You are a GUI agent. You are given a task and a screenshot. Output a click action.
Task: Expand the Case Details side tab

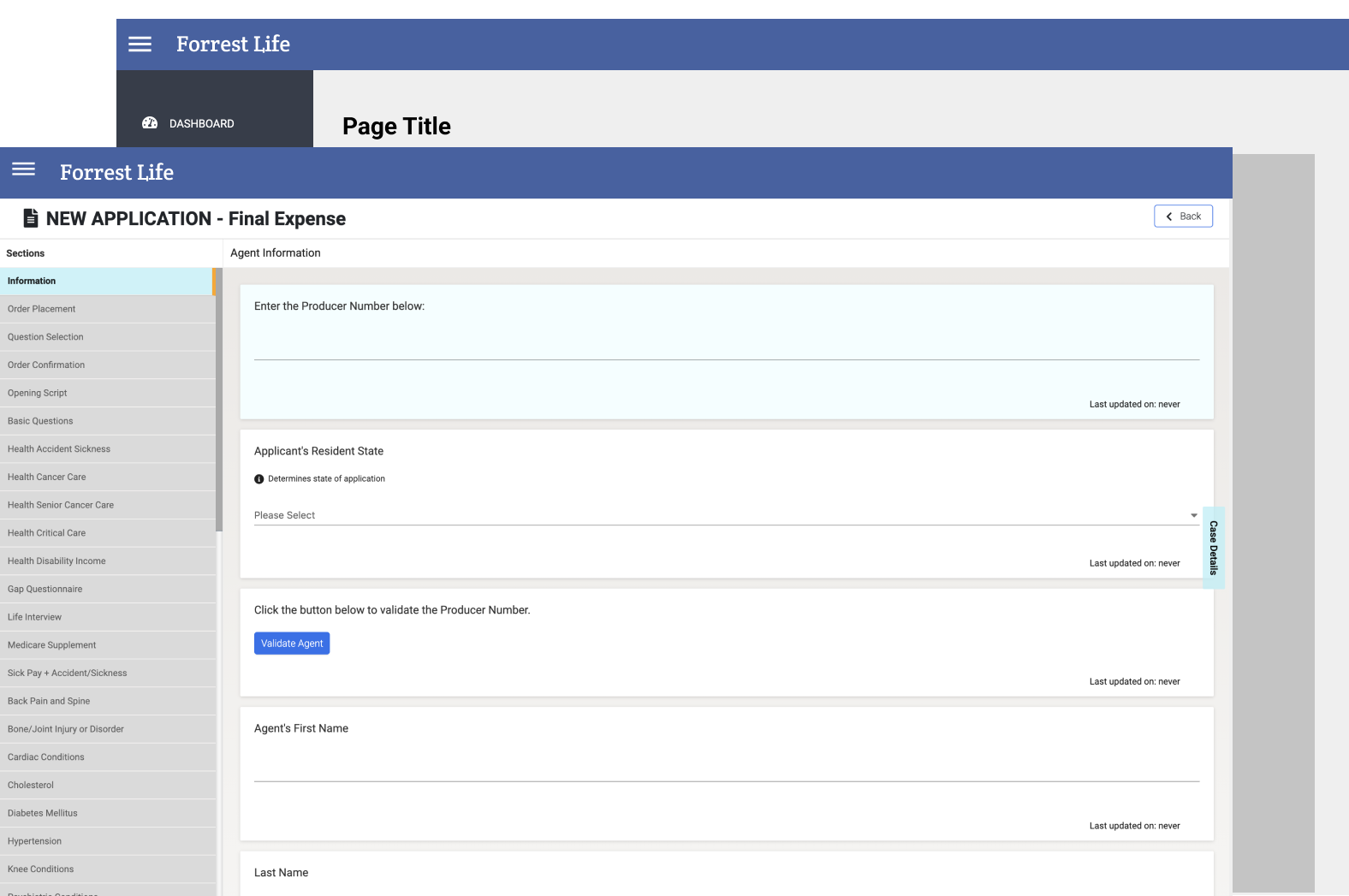click(x=1213, y=548)
